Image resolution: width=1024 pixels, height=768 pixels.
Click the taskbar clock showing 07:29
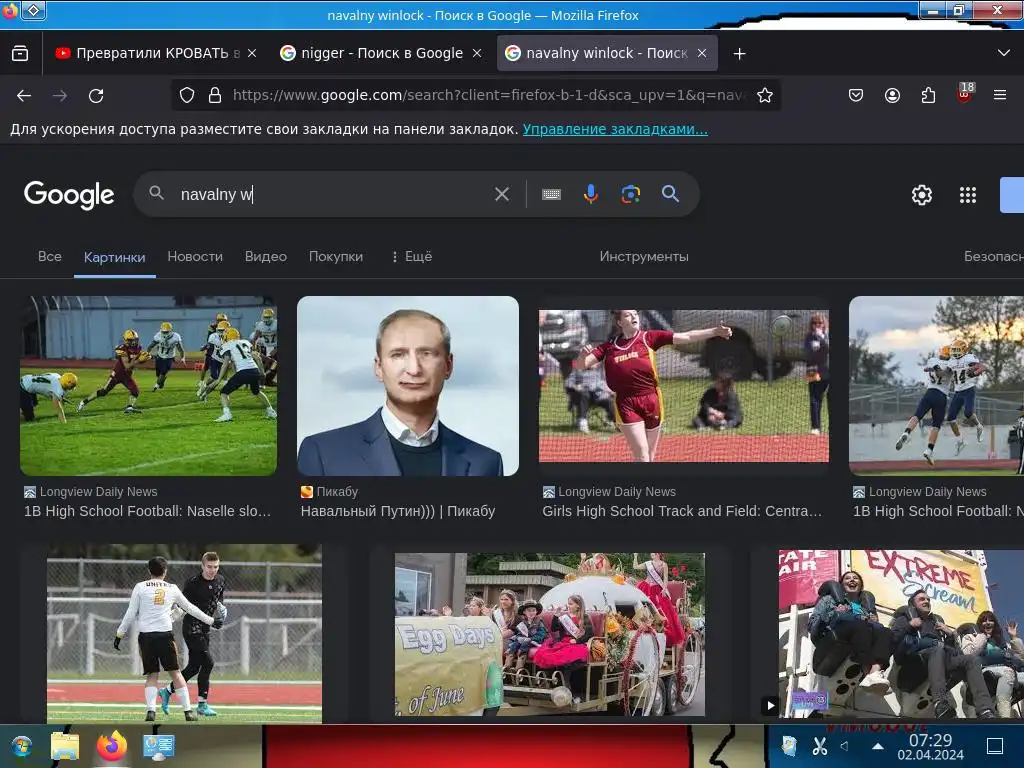tap(930, 746)
